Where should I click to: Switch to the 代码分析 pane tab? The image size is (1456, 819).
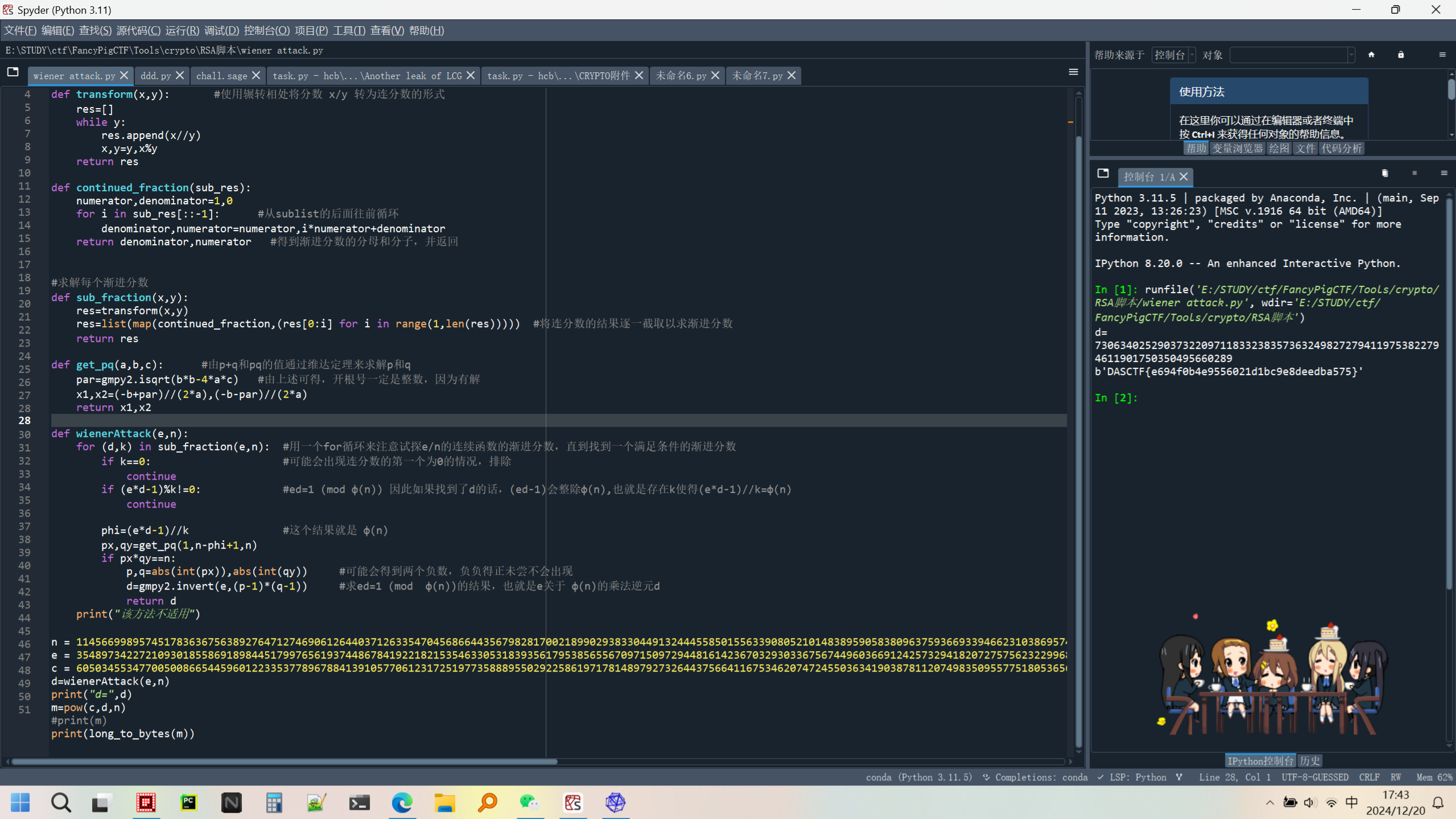(x=1342, y=148)
